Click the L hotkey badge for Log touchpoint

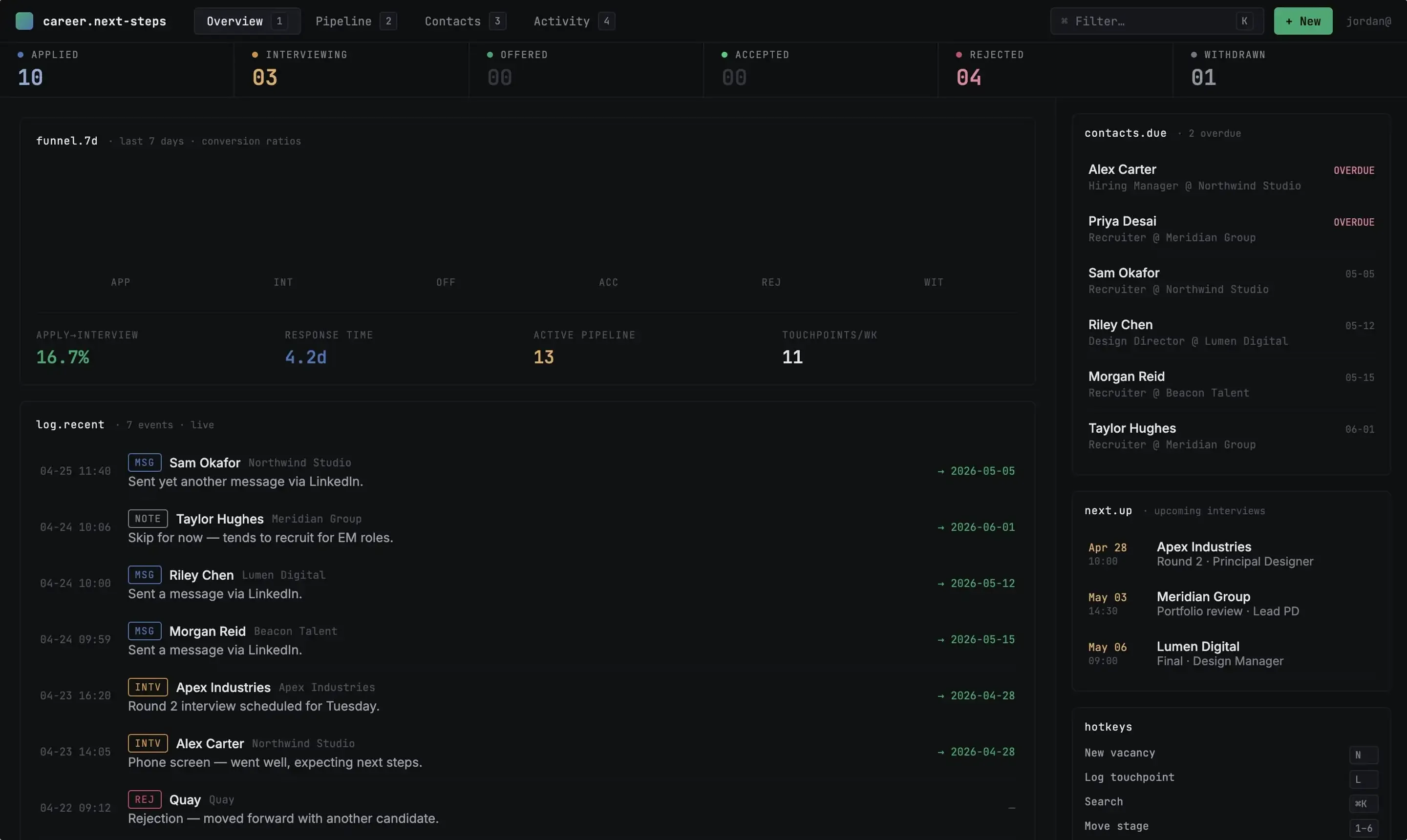click(x=1363, y=779)
